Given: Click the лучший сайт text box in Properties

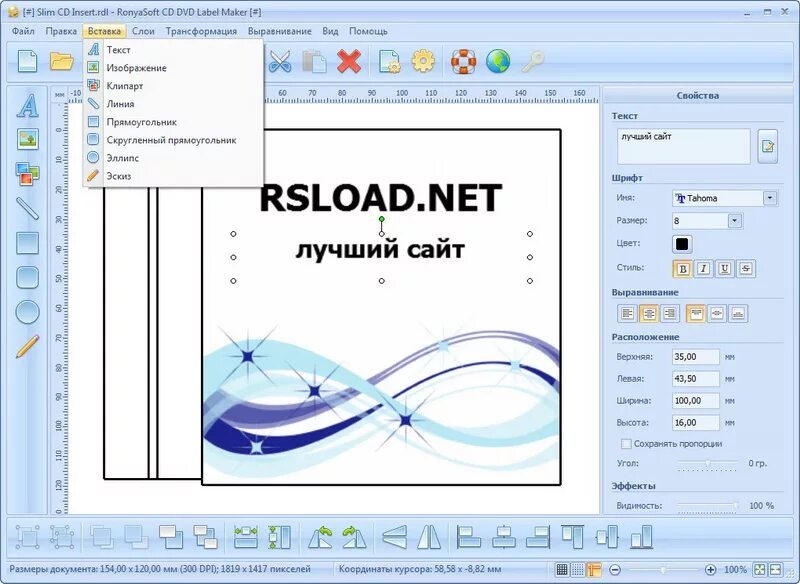Looking at the screenshot, I should (684, 146).
